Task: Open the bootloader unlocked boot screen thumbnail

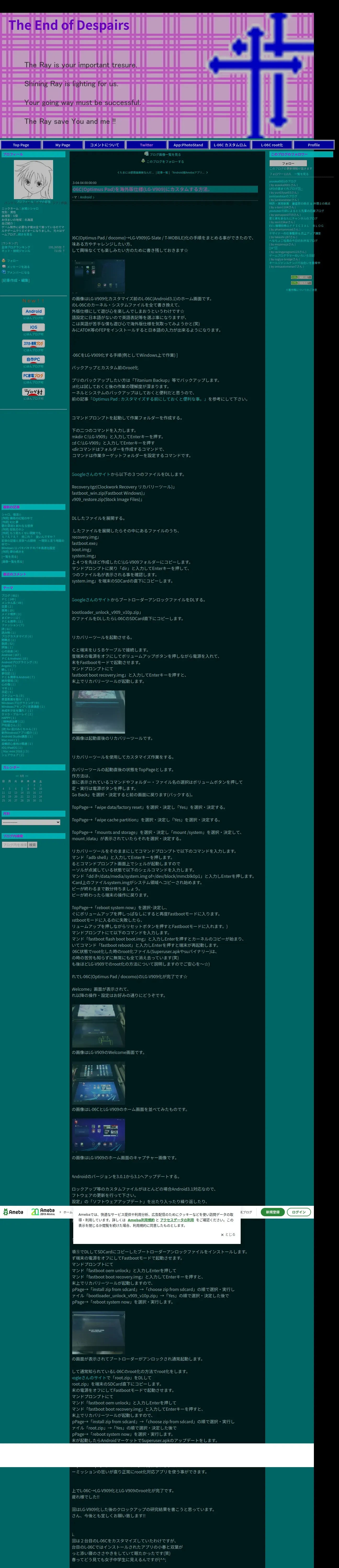Action: click(98, 1333)
